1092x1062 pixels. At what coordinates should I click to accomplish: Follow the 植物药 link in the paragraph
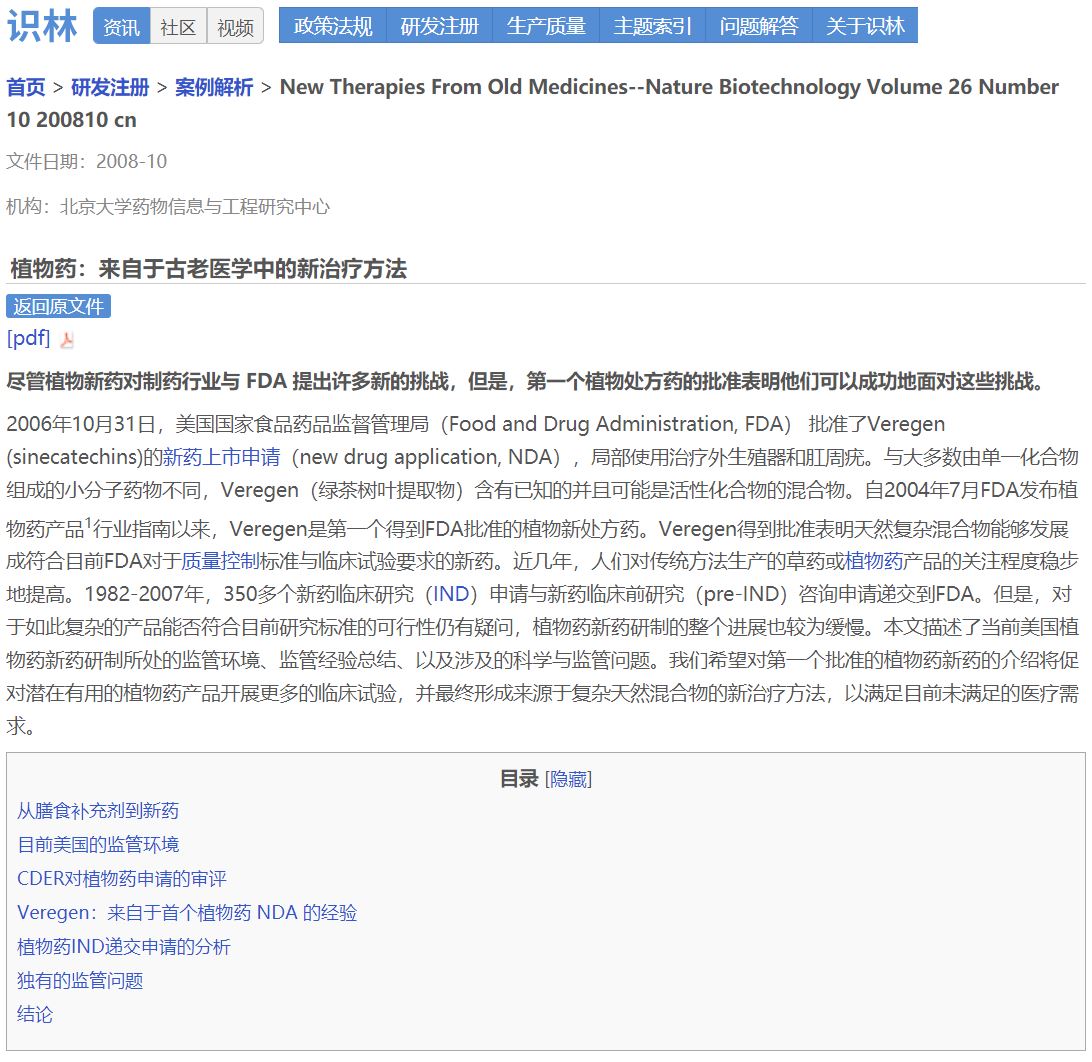tap(873, 561)
